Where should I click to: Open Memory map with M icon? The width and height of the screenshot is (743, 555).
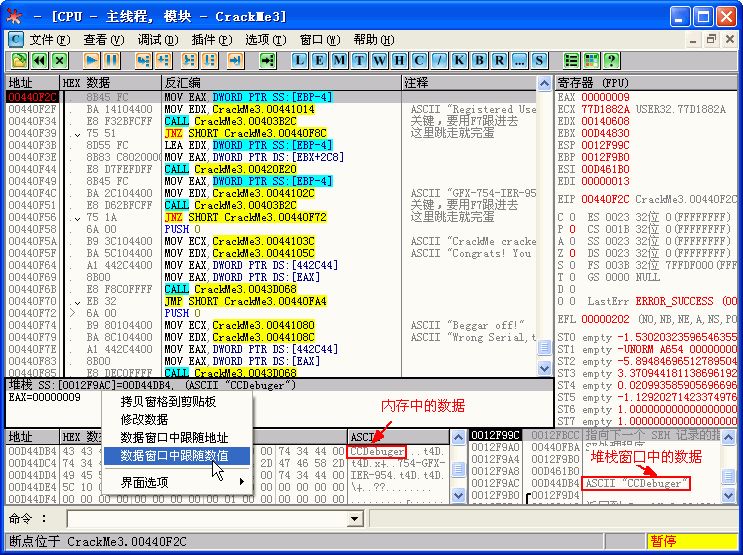[339, 61]
